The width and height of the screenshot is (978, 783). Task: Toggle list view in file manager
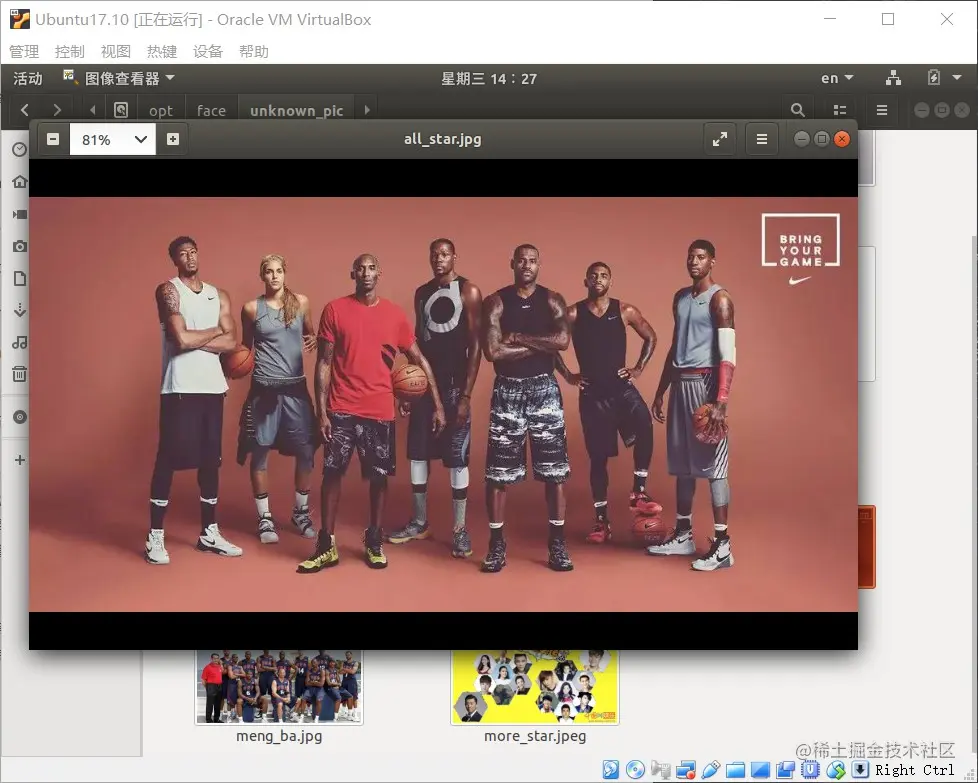pyautogui.click(x=840, y=110)
